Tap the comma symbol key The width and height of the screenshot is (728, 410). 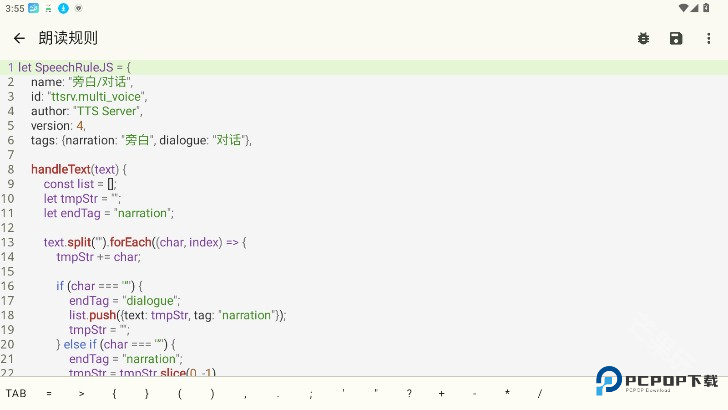tap(245, 393)
